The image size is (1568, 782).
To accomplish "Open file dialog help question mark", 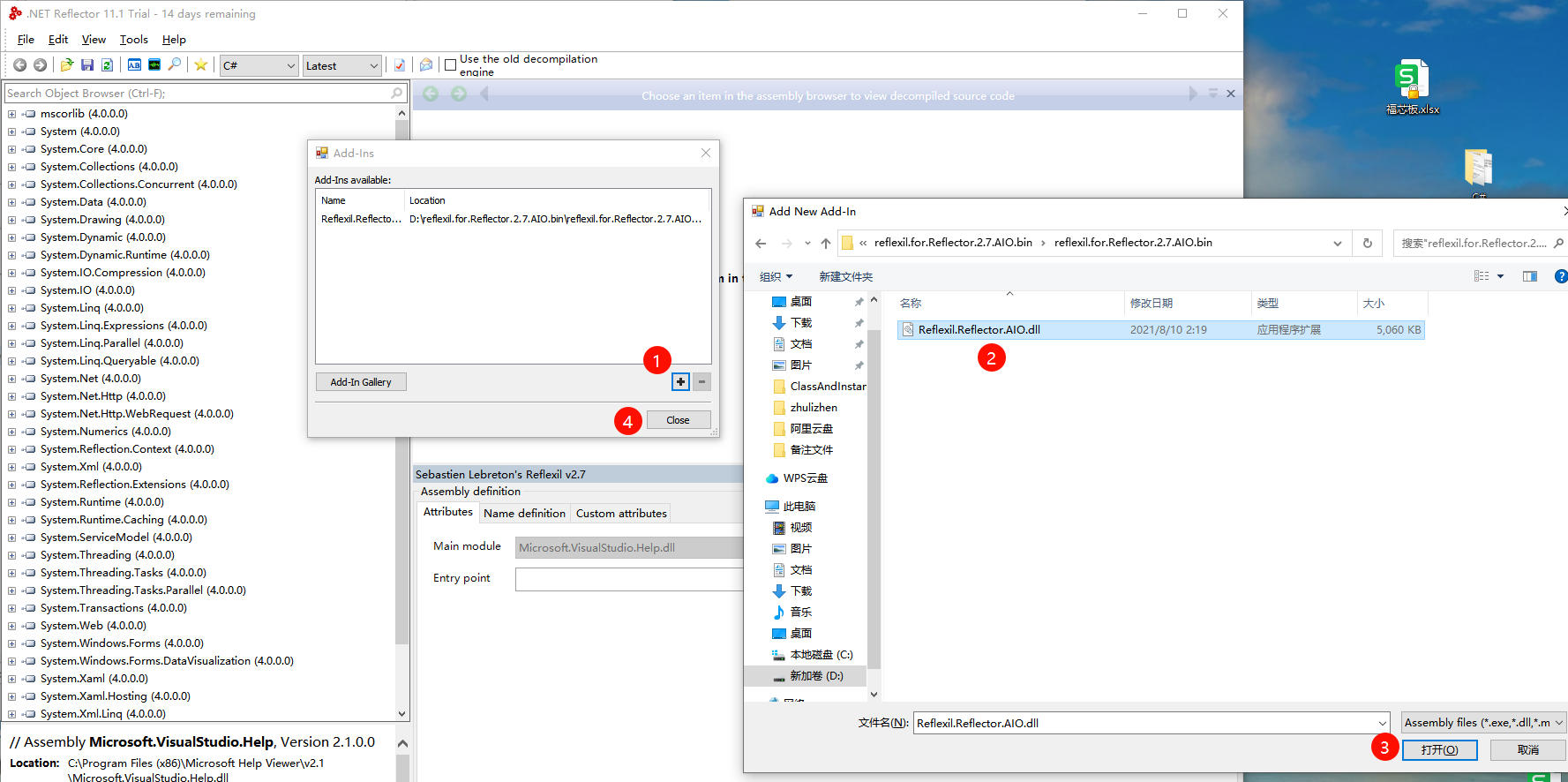I will (1561, 276).
